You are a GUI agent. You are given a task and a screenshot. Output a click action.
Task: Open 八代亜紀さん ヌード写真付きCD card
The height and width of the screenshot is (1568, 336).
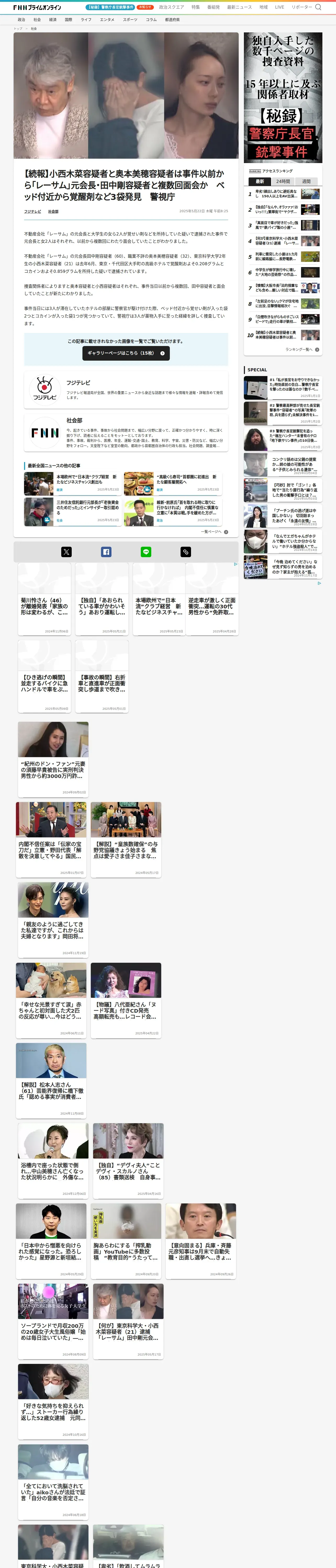(126, 1000)
